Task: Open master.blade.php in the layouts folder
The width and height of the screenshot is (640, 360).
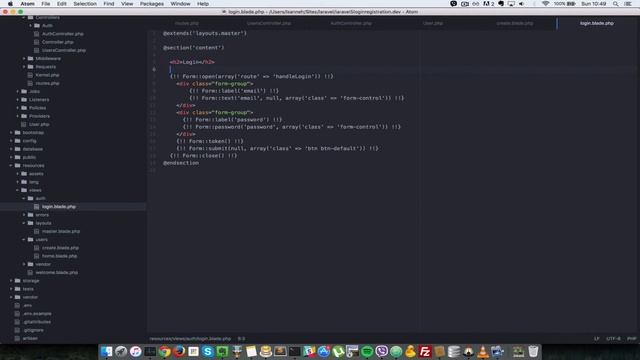Action: 61,231
